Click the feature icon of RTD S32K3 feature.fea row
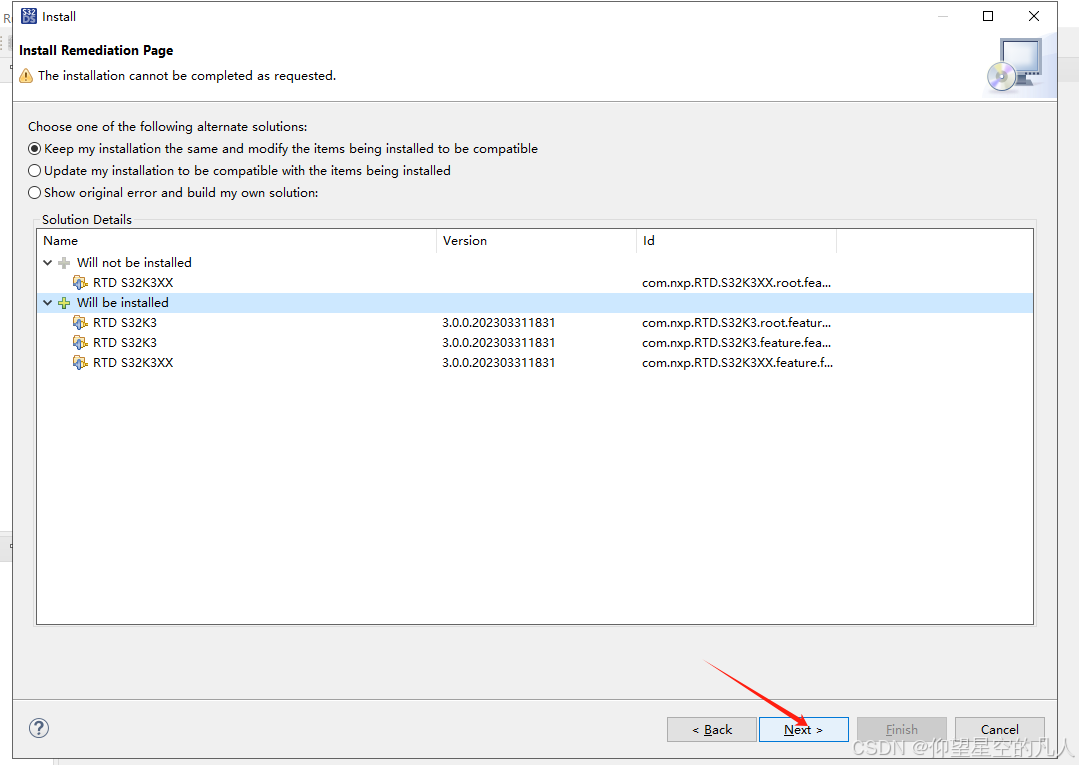The height and width of the screenshot is (765, 1079). pyautogui.click(x=80, y=343)
